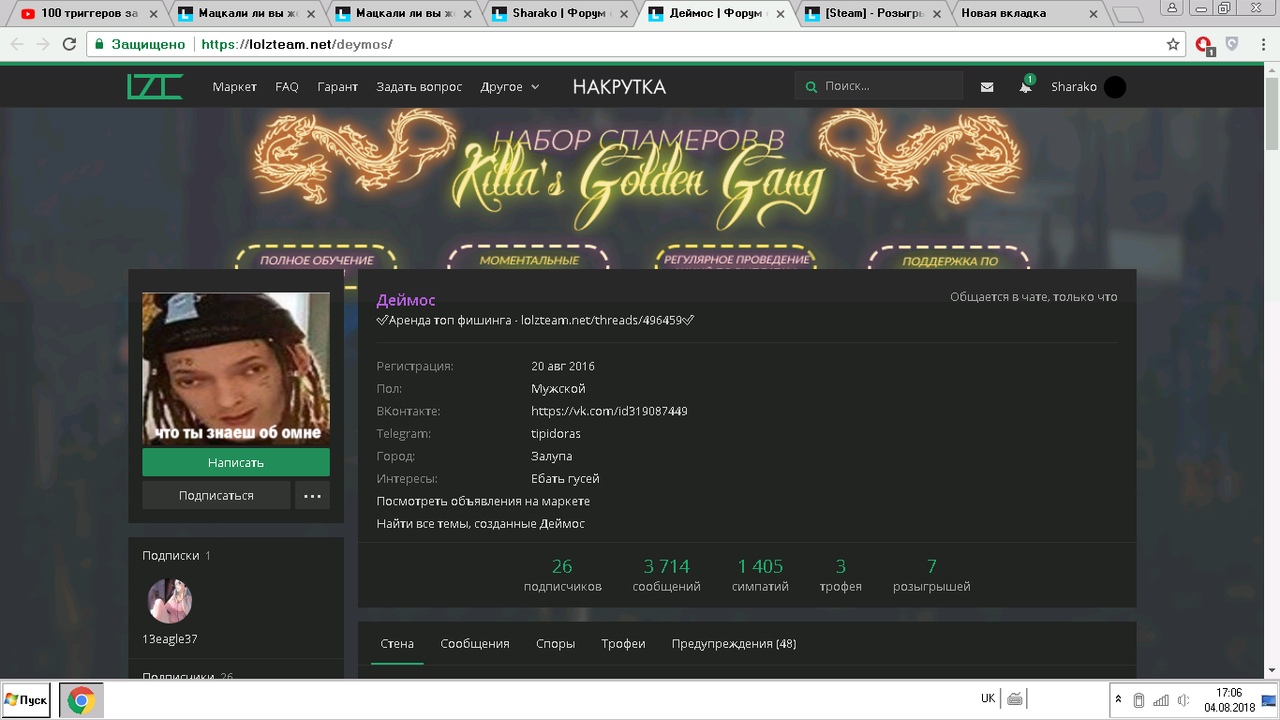Open the notifications bell icon
The width and height of the screenshot is (1280, 720).
pos(1025,87)
